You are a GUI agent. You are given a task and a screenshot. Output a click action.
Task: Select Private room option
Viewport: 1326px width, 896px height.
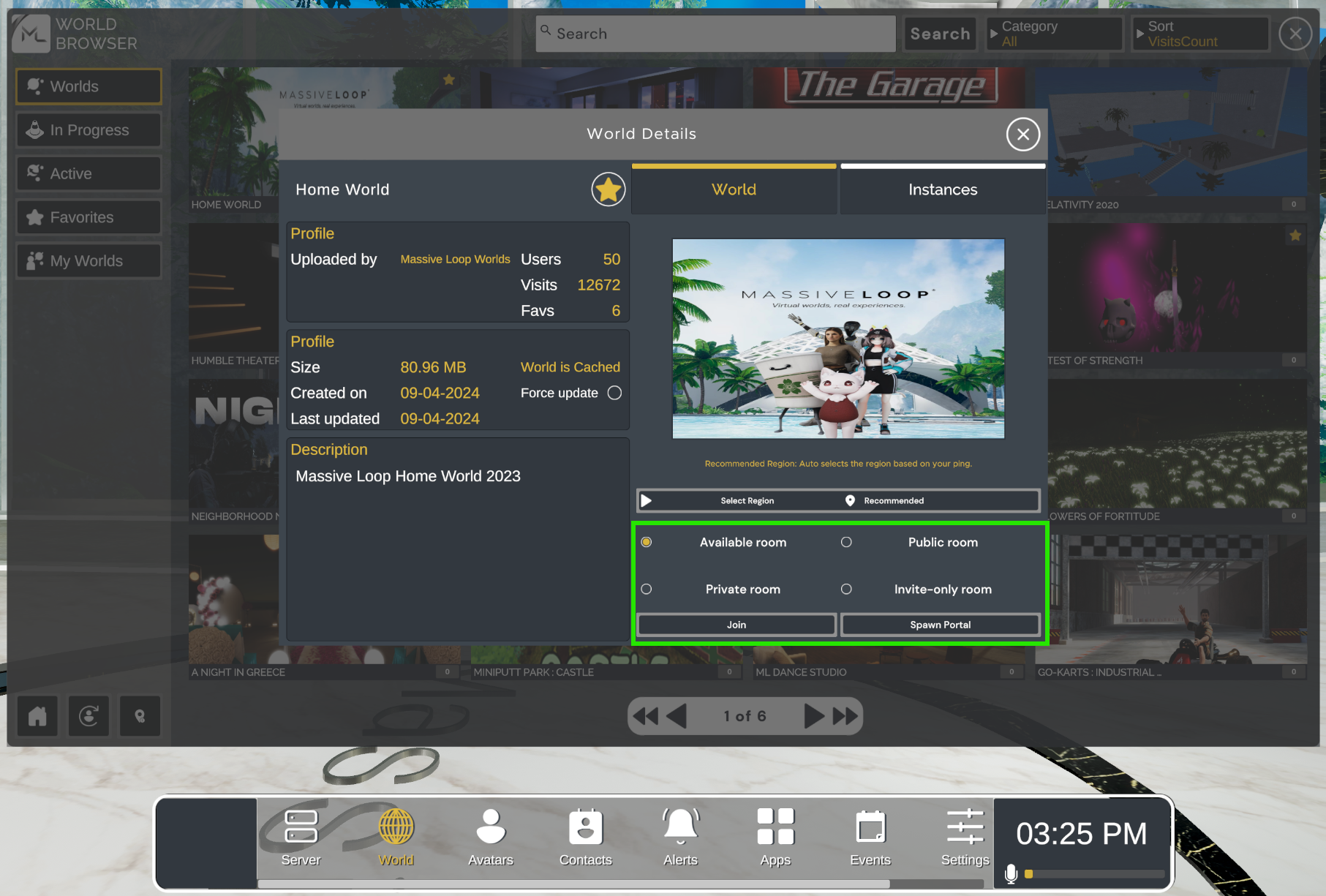646,589
